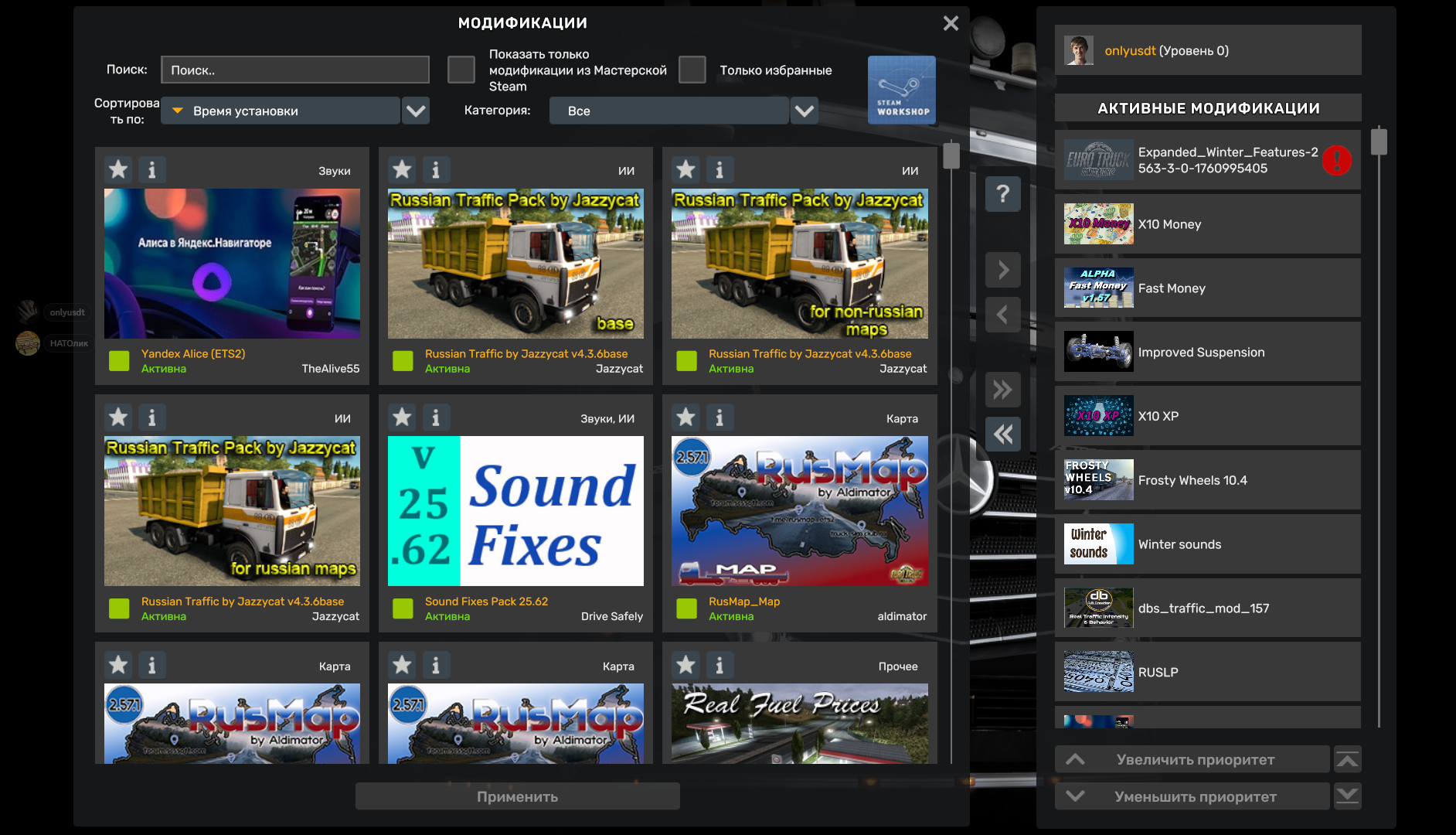The width and height of the screenshot is (1456, 835).
Task: Enable Steam Workshop only mods checkbox
Action: (x=461, y=70)
